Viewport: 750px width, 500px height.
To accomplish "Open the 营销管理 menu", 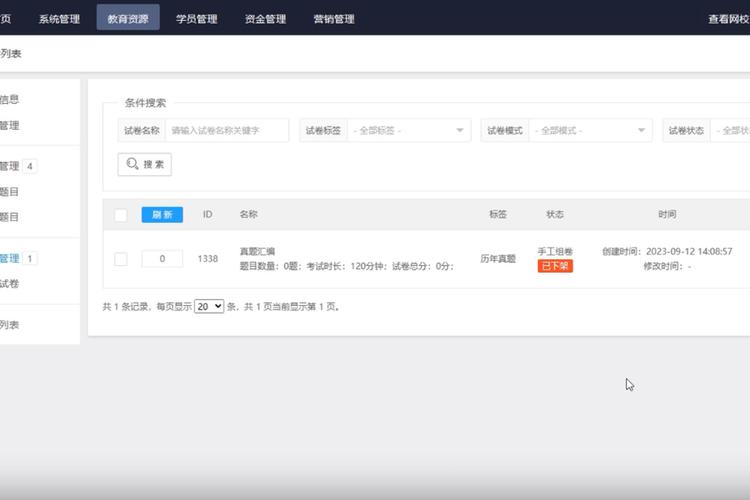I will (334, 19).
